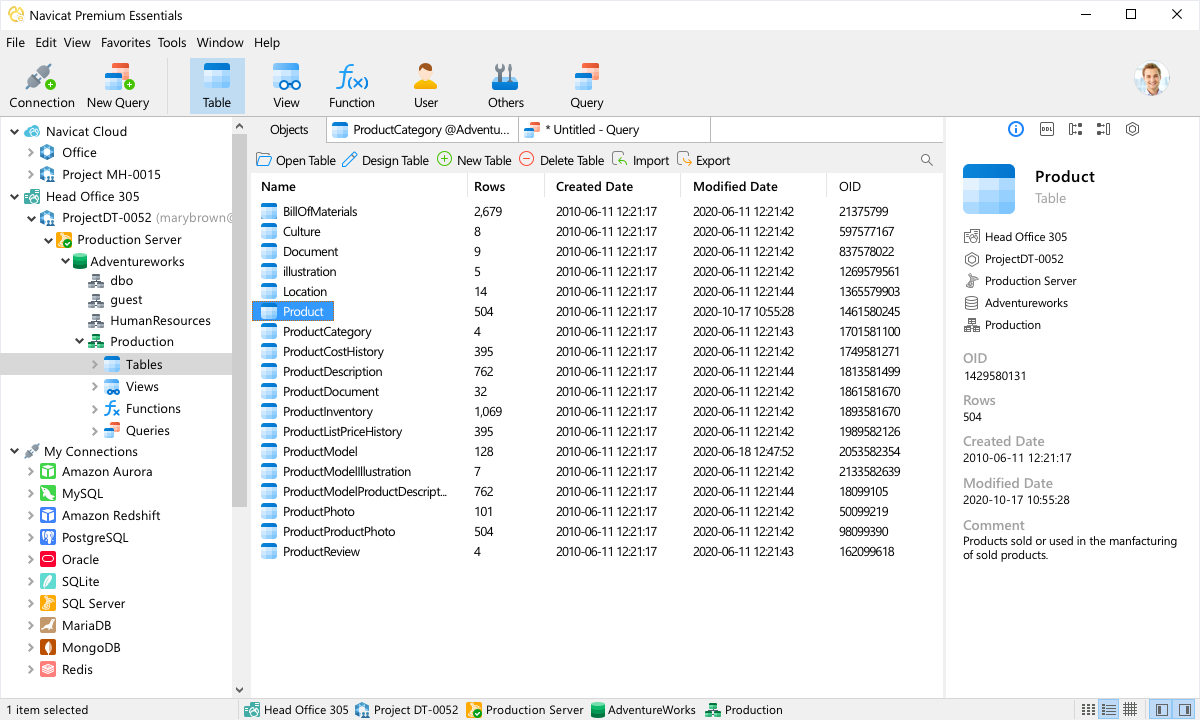Toggle the left navigation pane
The width and height of the screenshot is (1200, 720).
1161,709
